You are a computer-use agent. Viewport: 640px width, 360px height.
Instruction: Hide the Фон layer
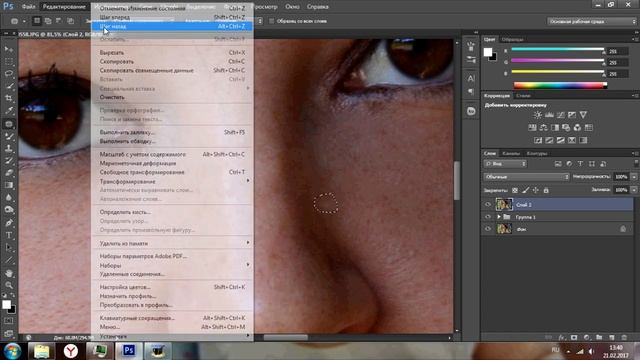click(488, 229)
